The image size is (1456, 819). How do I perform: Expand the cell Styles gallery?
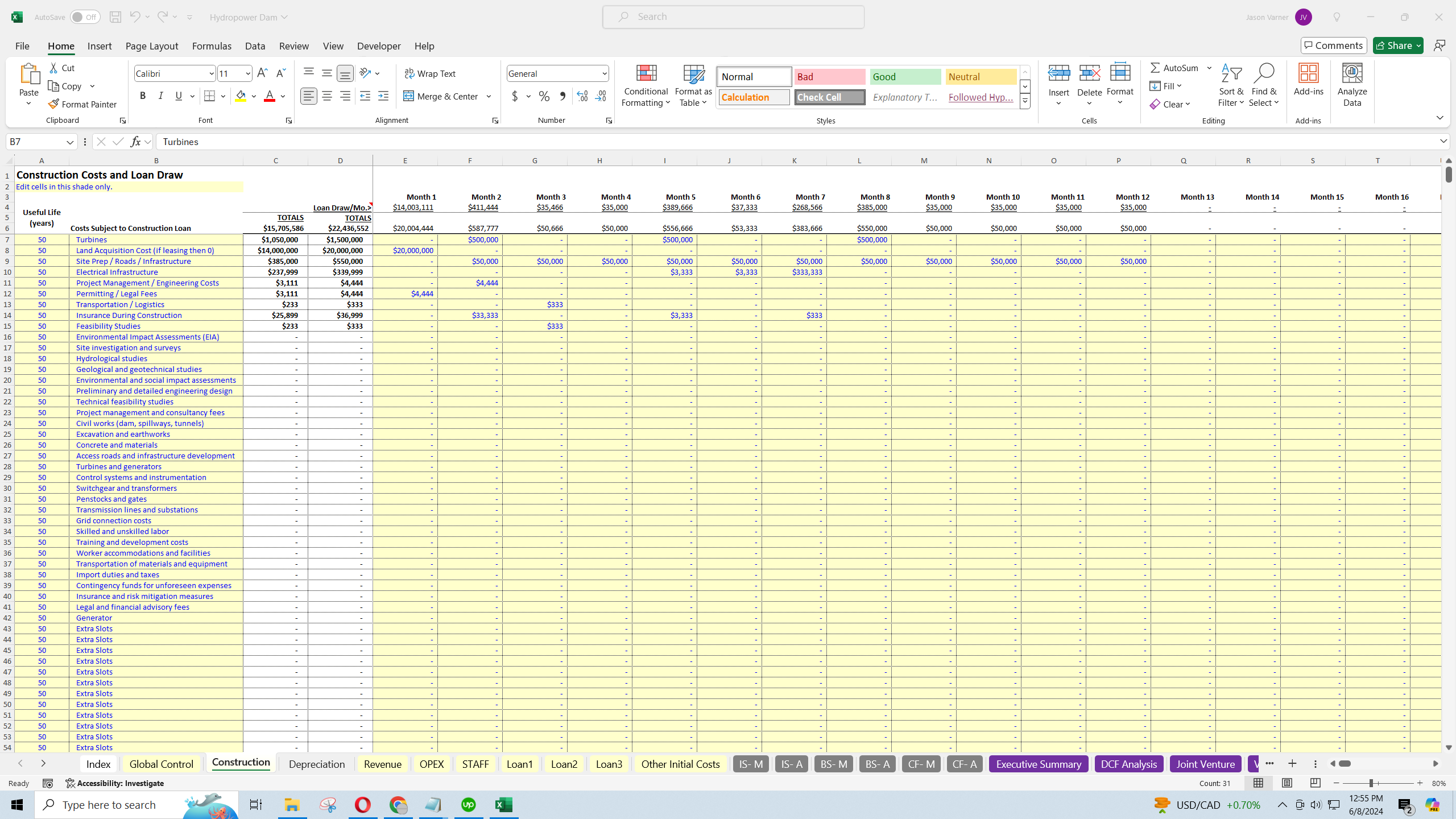(x=1025, y=102)
